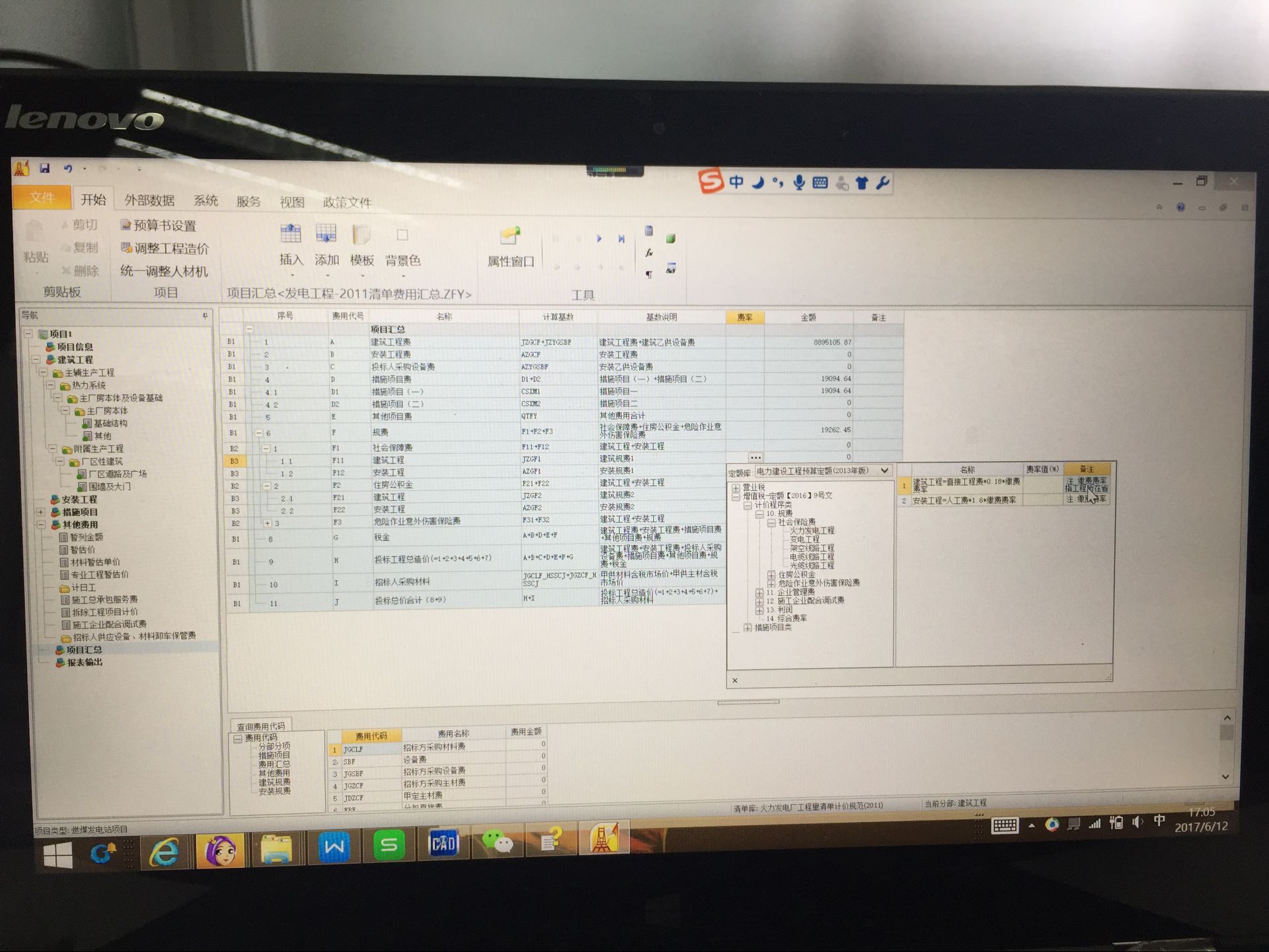
Task: Open File Explorer folder in taskbar
Action: pyautogui.click(x=276, y=849)
